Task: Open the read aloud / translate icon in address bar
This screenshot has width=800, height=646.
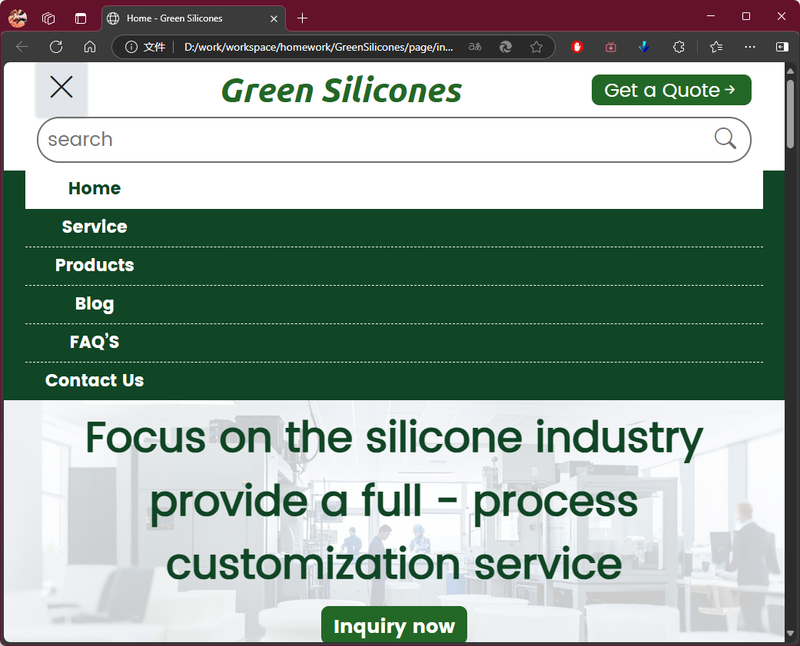Action: 475,47
